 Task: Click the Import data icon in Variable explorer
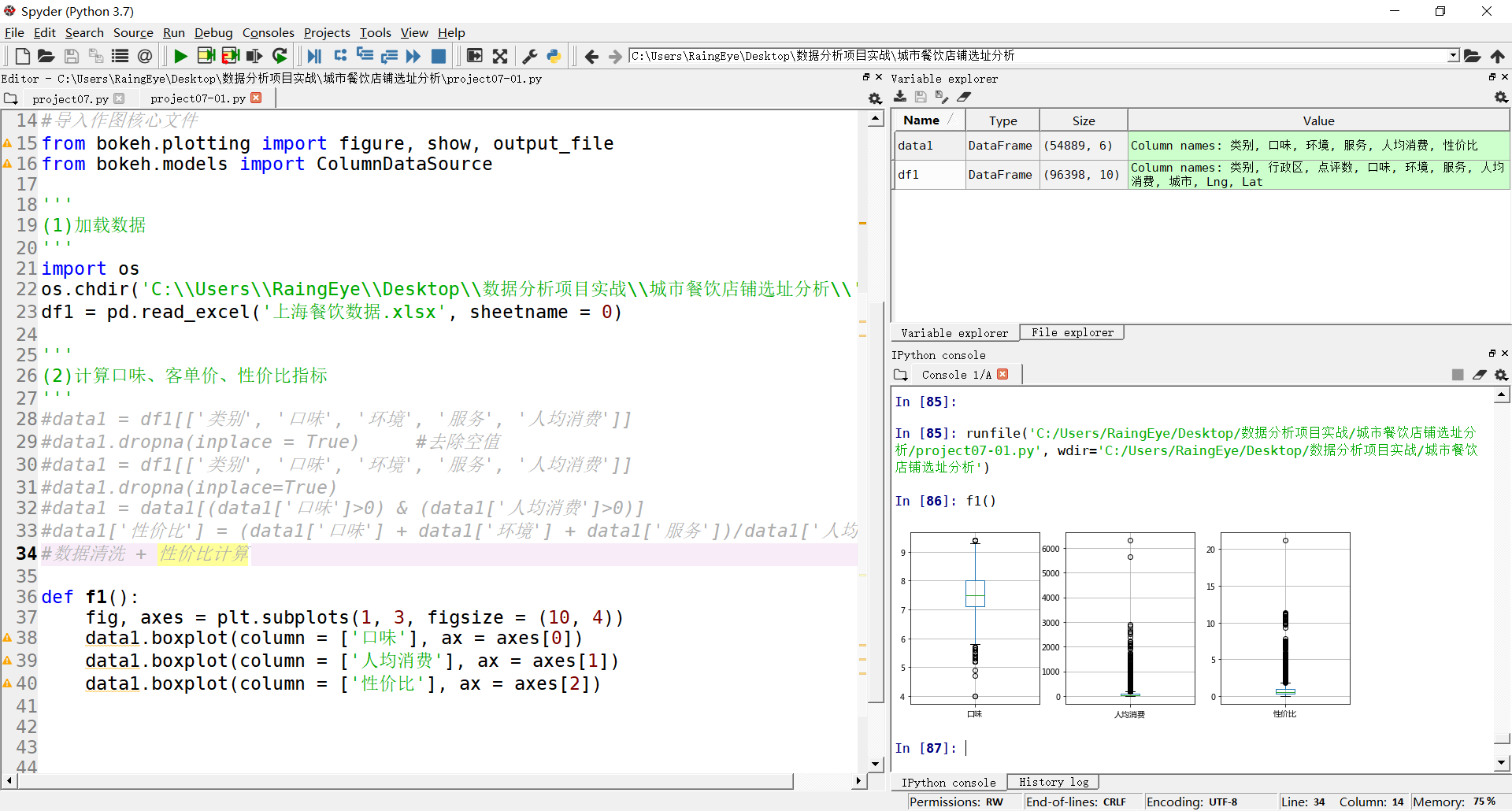900,97
